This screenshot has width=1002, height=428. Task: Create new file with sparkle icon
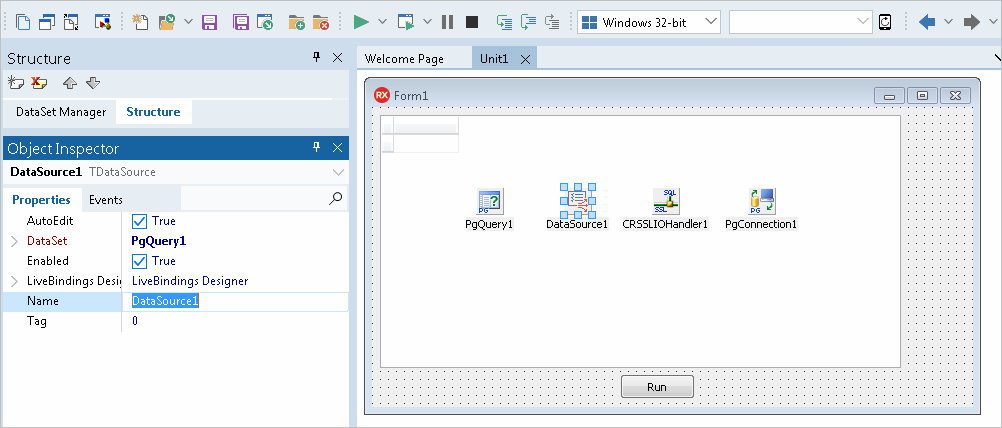pyautogui.click(x=140, y=22)
